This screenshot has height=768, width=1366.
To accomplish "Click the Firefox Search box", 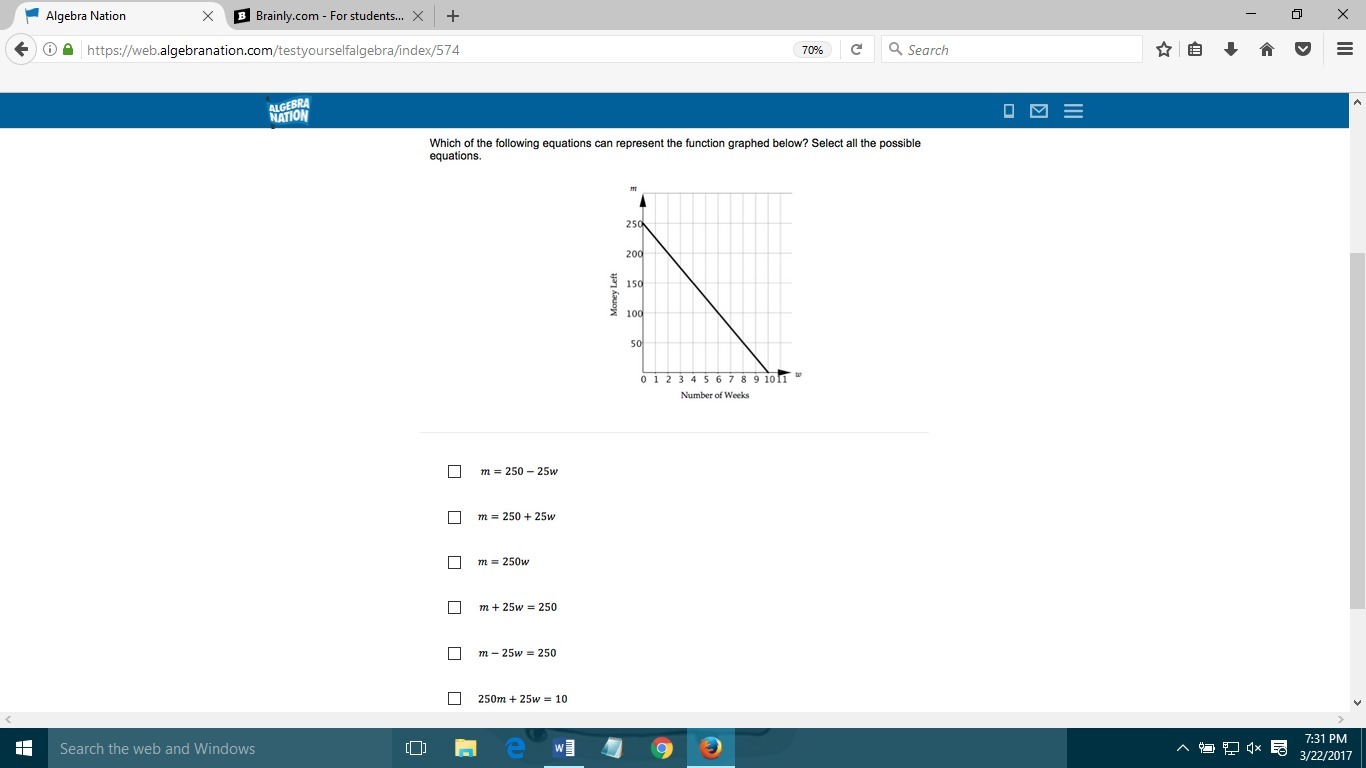I will point(1012,49).
